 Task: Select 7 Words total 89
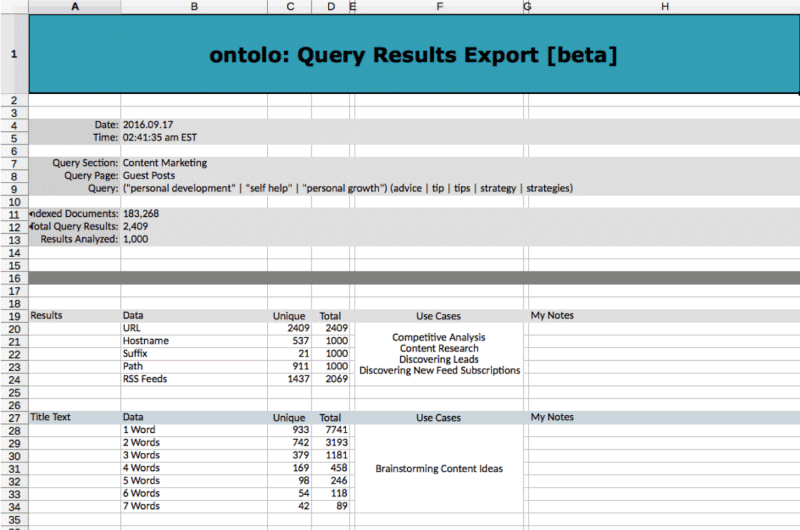(x=331, y=506)
